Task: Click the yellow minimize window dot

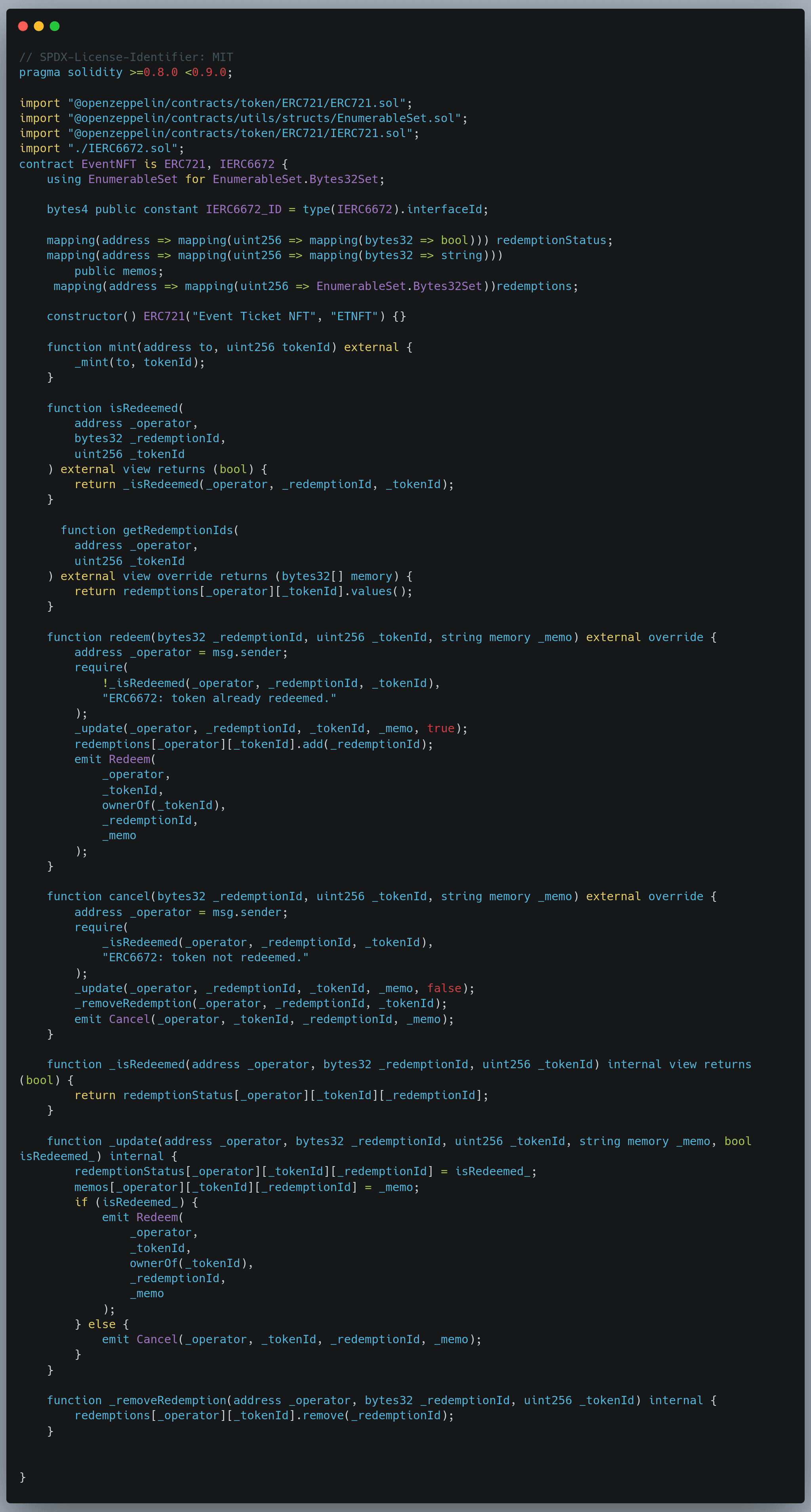Action: pyautogui.click(x=39, y=26)
